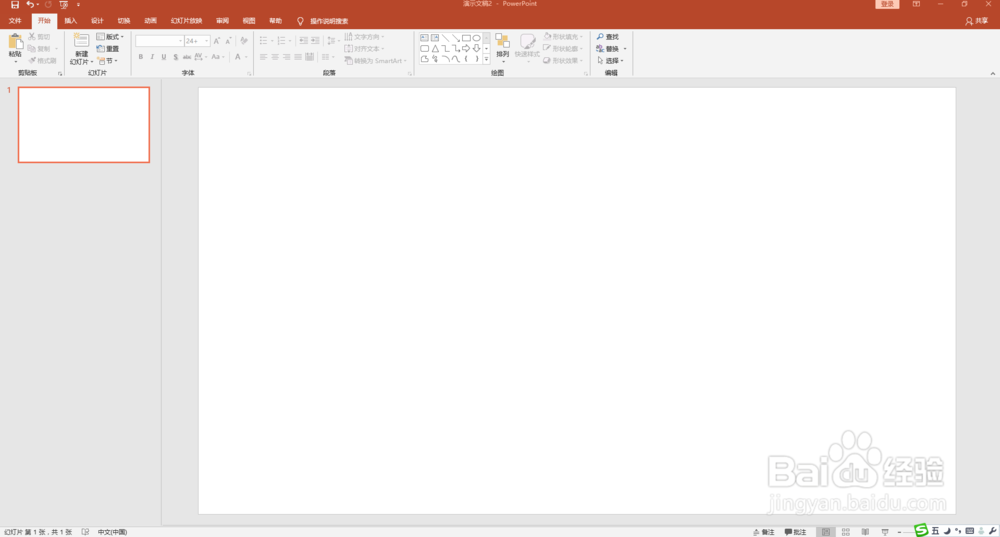
Task: Click the 排列 (Arrange) button
Action: 503,46
